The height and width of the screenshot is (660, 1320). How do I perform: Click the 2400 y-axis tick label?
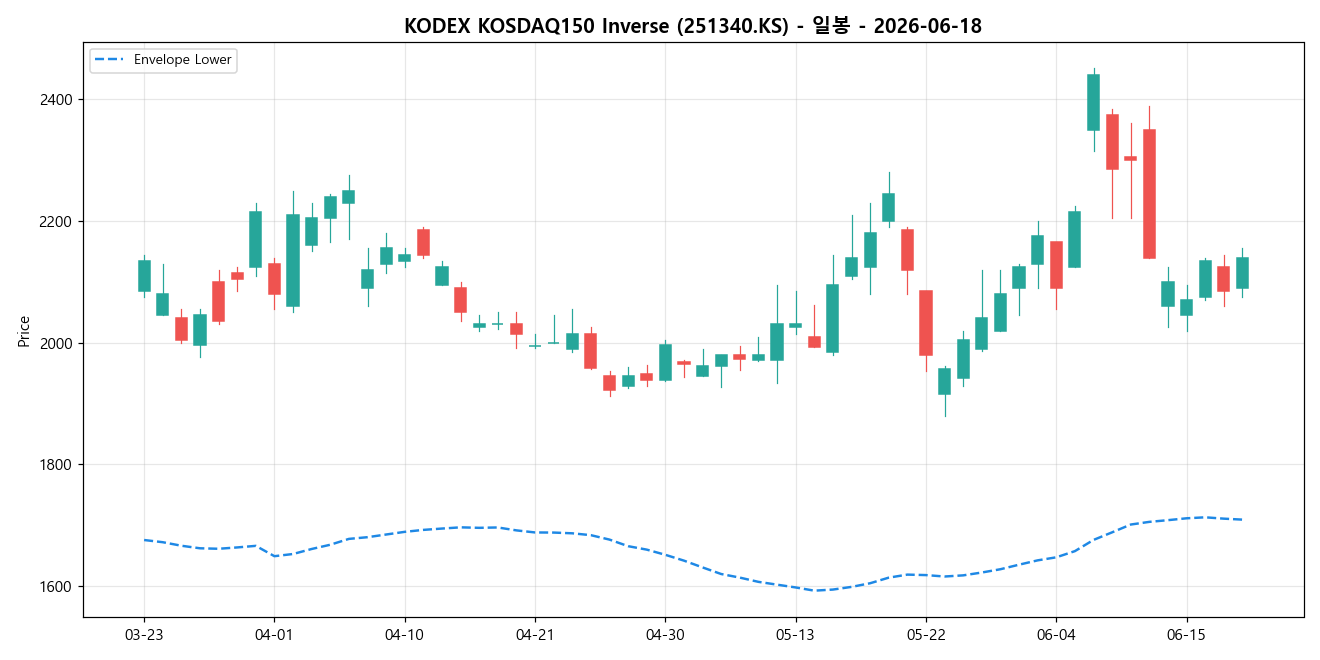pyautogui.click(x=57, y=100)
